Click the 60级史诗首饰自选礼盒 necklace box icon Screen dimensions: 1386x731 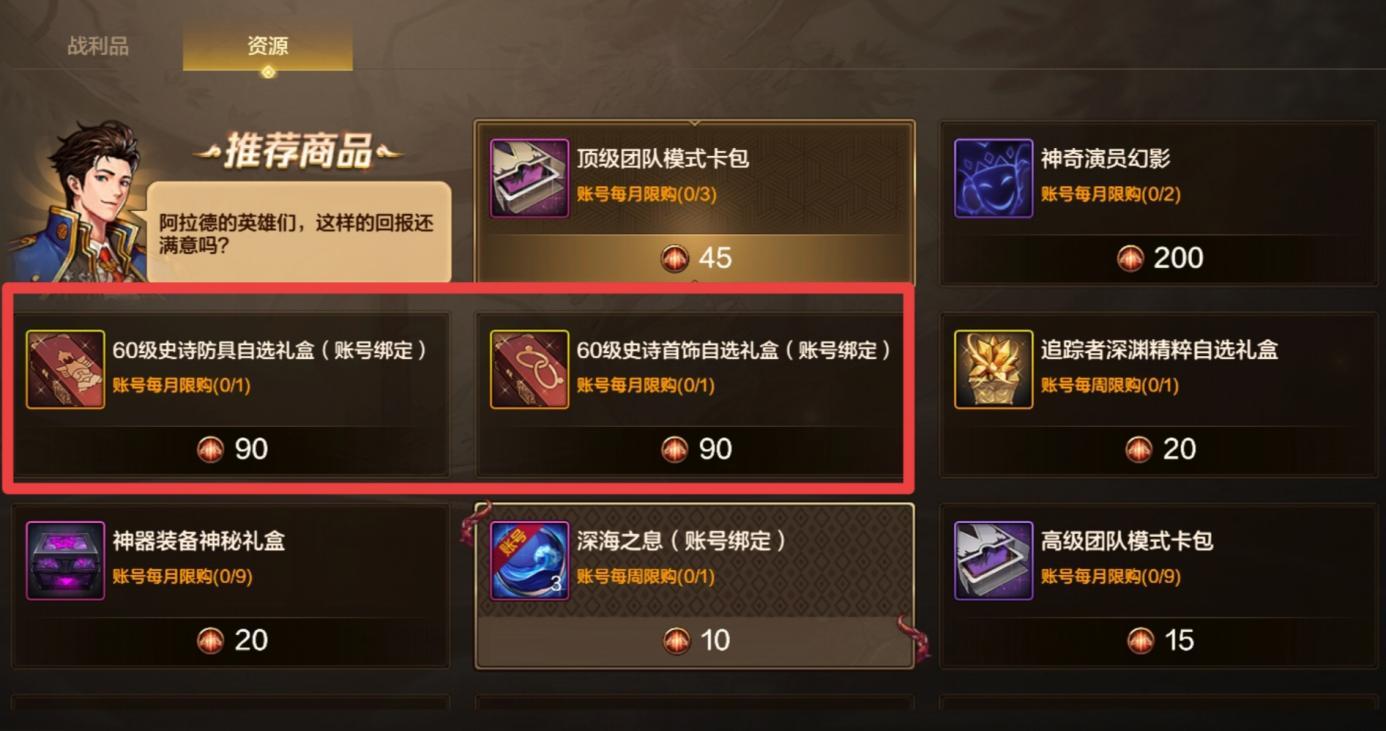click(529, 369)
